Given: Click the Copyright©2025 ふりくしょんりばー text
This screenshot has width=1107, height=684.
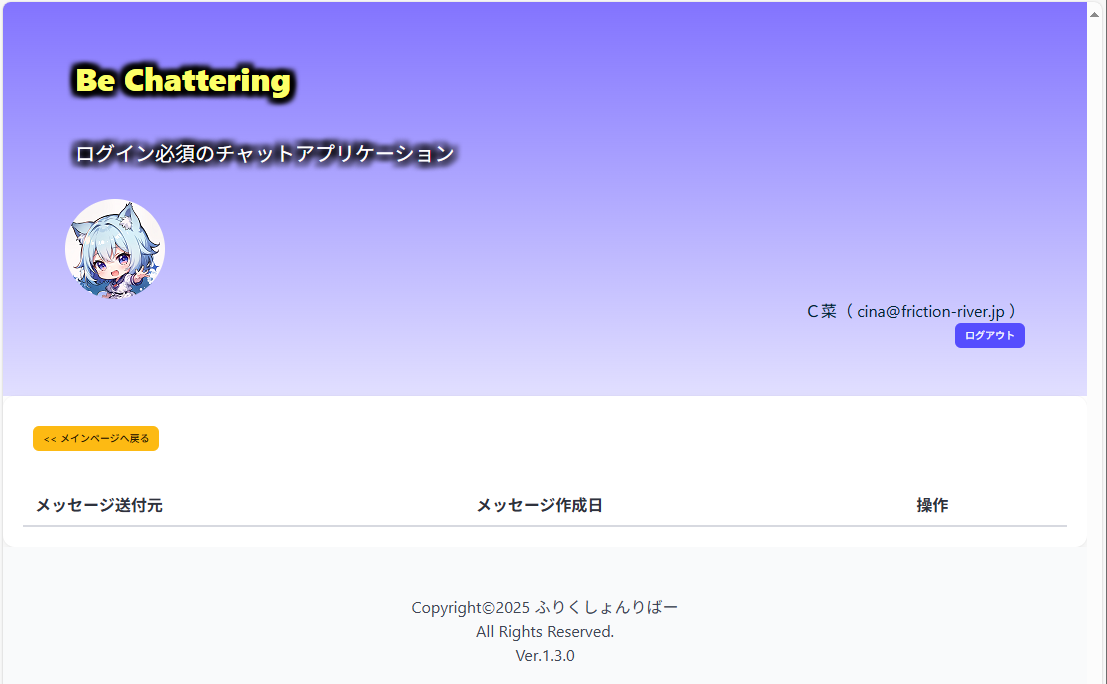Looking at the screenshot, I should tap(544, 607).
